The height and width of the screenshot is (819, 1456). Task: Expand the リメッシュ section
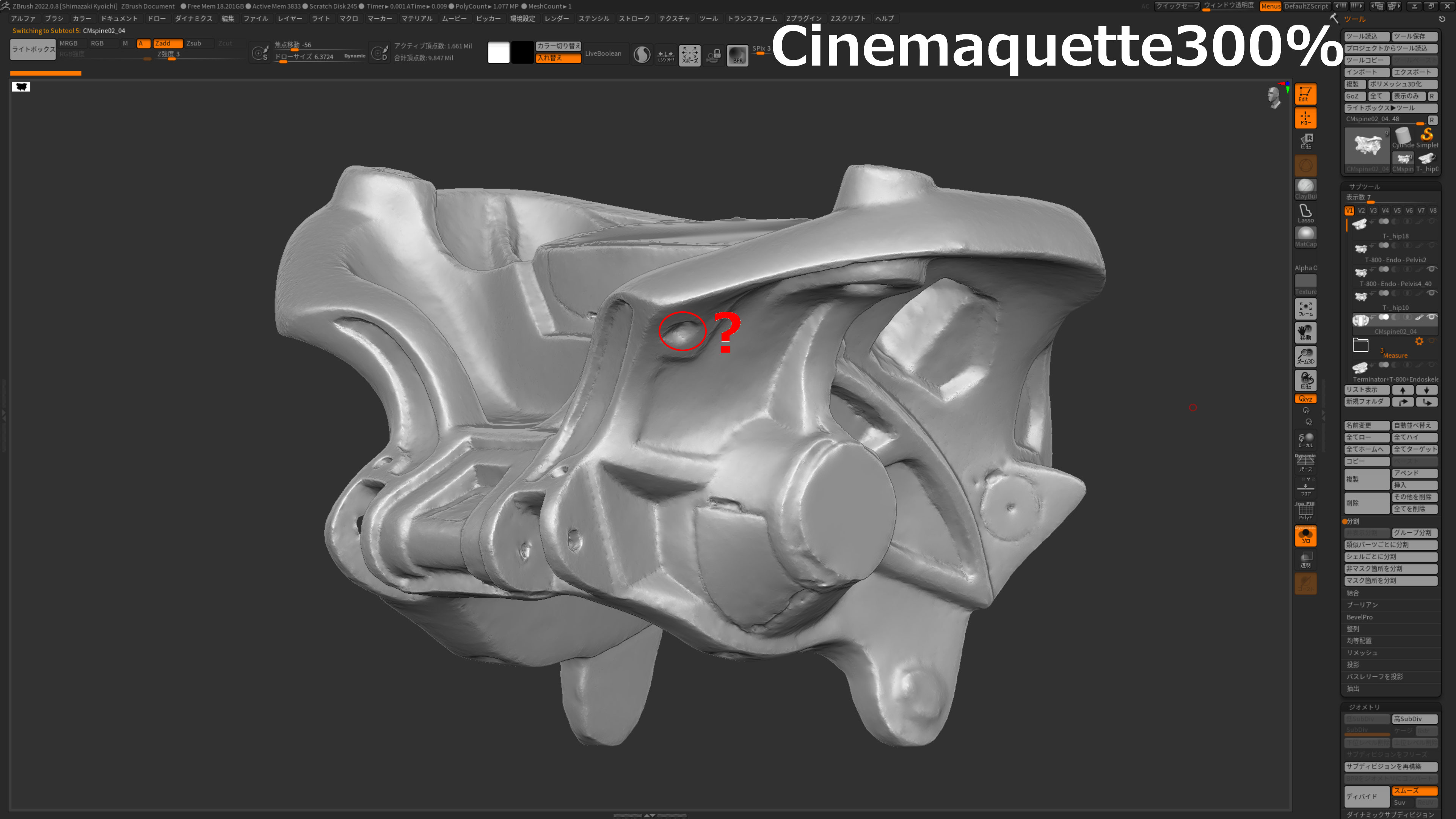[1362, 652]
